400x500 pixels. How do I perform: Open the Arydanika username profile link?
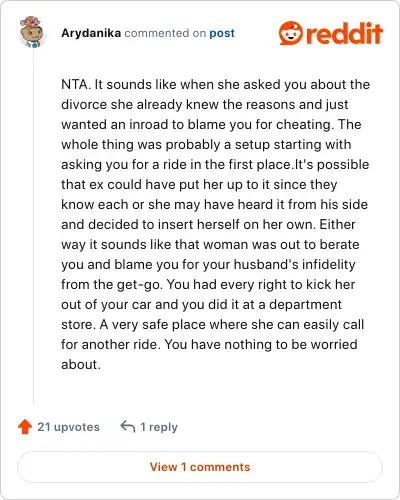point(91,33)
